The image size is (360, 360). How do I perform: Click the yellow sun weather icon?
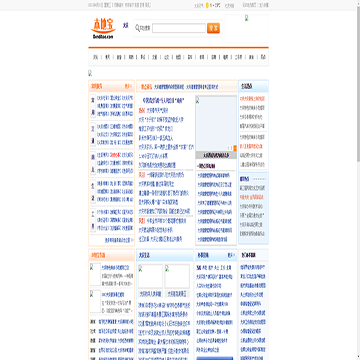pos(207,5)
